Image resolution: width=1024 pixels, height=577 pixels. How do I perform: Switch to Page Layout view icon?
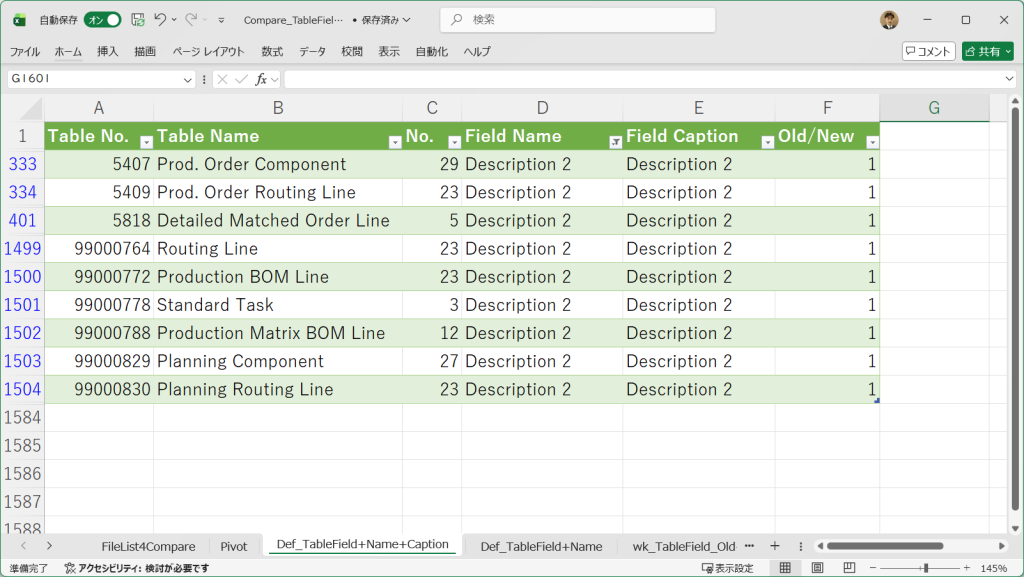817,568
